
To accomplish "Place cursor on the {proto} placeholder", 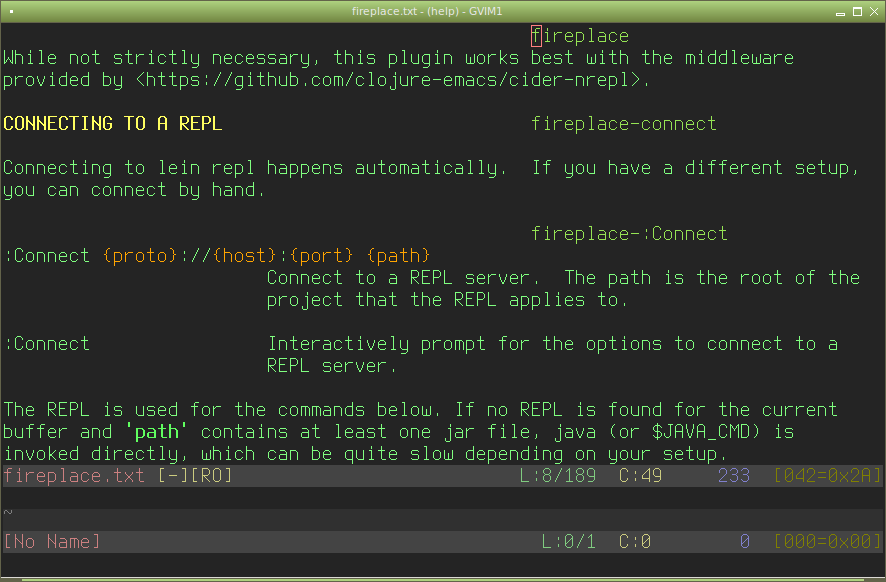I will pyautogui.click(x=139, y=256).
